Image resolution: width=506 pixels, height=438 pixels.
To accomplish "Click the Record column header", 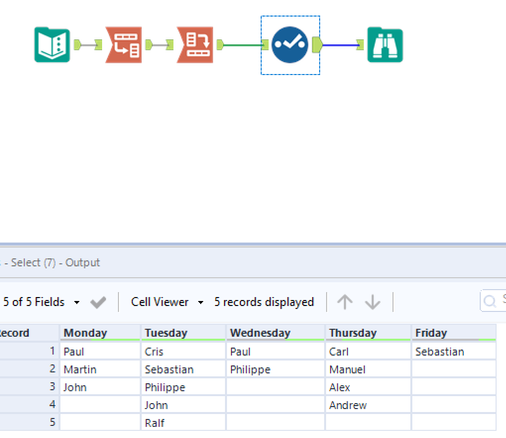I will (x=29, y=333).
